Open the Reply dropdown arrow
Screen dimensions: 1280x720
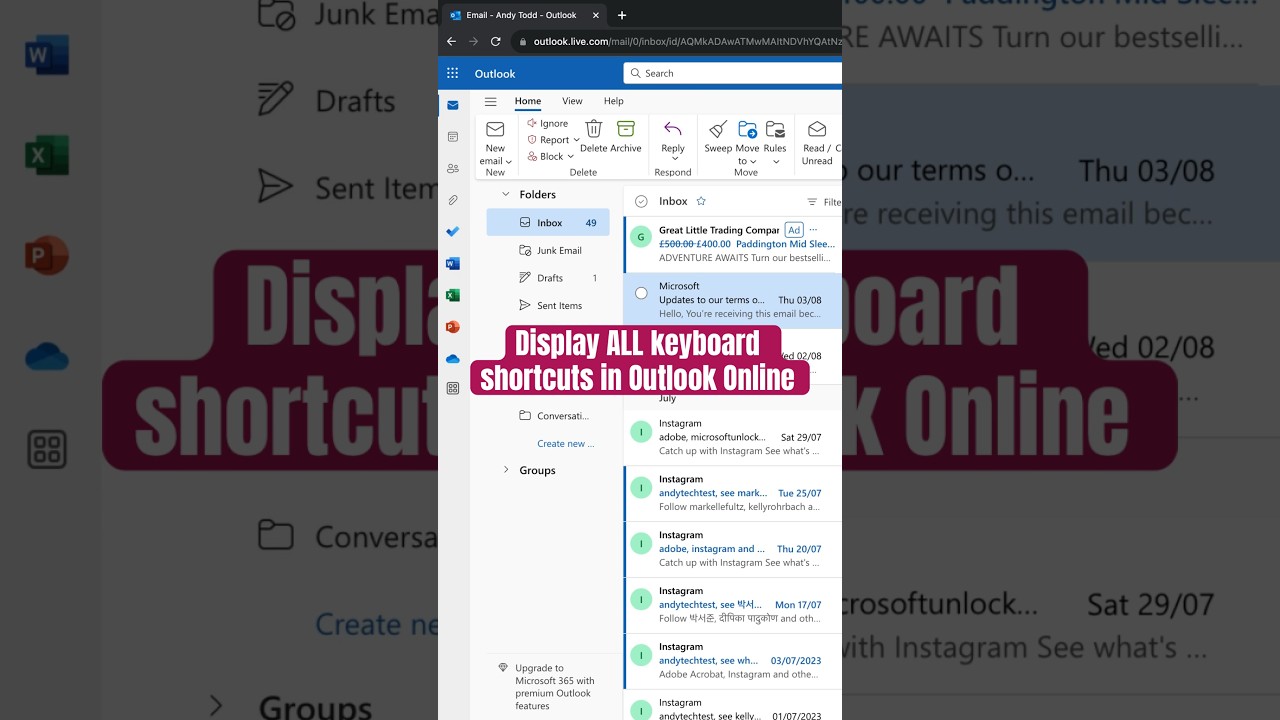tap(673, 160)
